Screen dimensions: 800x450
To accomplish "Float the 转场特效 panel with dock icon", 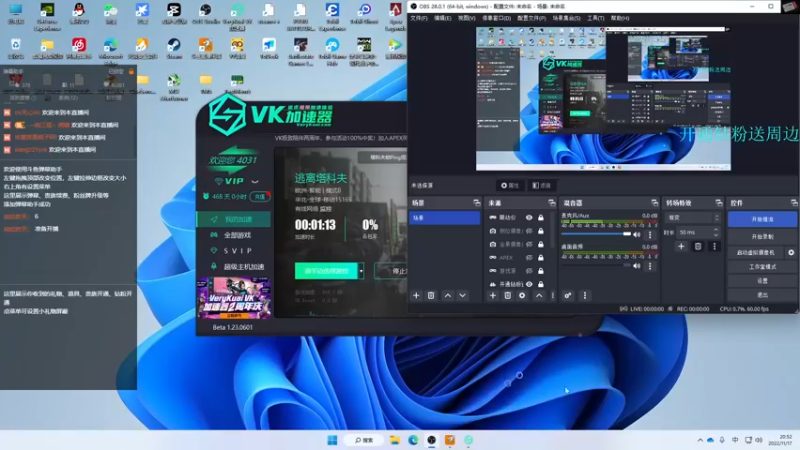I will (719, 203).
